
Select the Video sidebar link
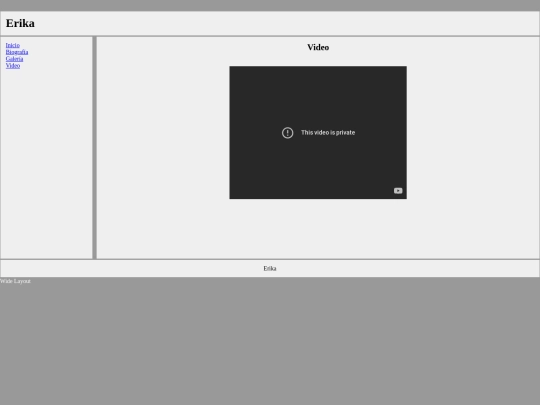tap(13, 65)
